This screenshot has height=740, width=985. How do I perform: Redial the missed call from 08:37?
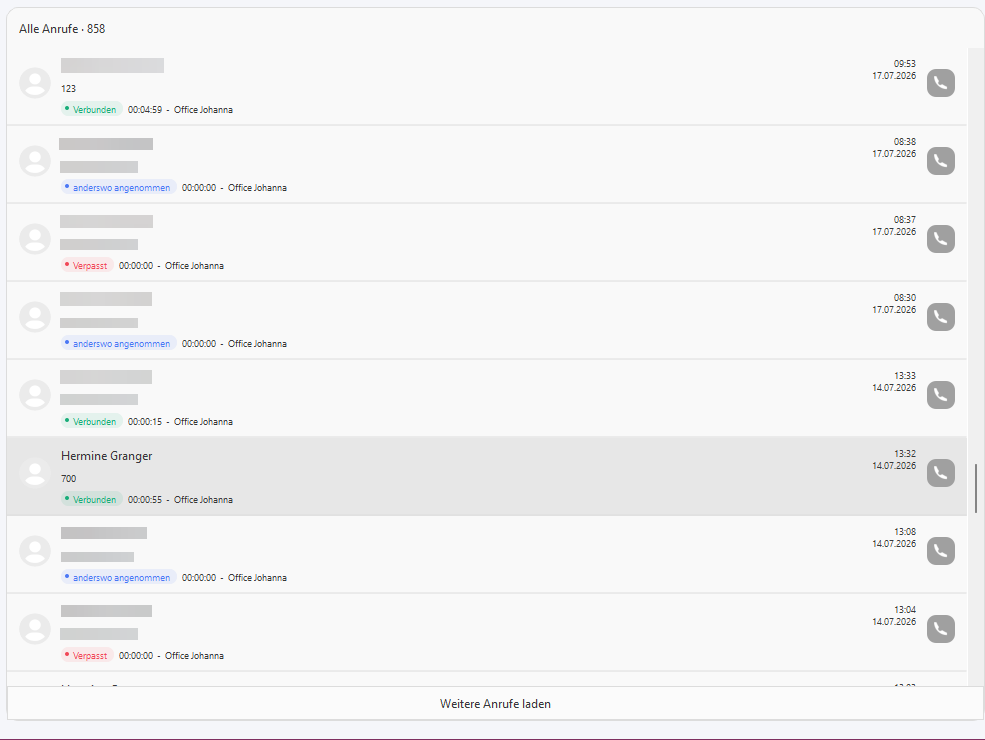[x=940, y=239]
